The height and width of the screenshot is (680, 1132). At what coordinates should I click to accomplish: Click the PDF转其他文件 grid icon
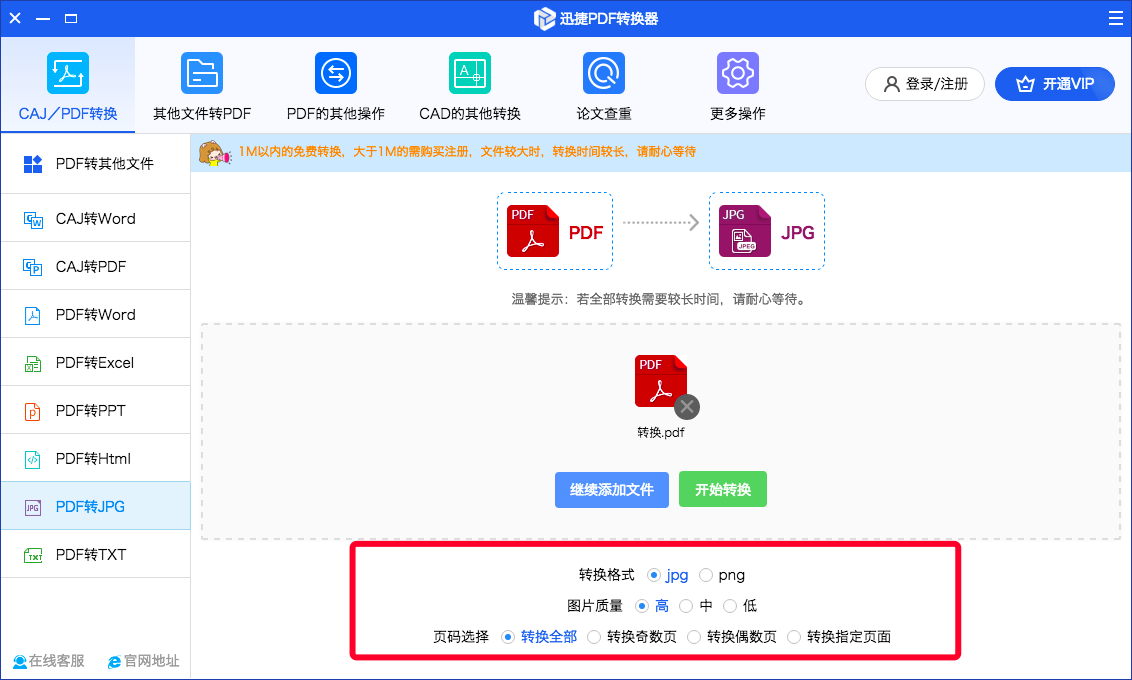tap(33, 165)
